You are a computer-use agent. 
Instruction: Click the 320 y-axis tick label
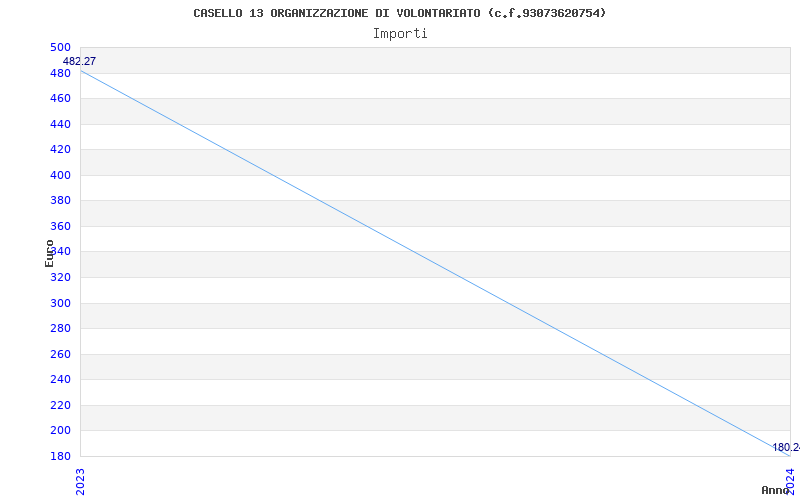[x=60, y=278]
